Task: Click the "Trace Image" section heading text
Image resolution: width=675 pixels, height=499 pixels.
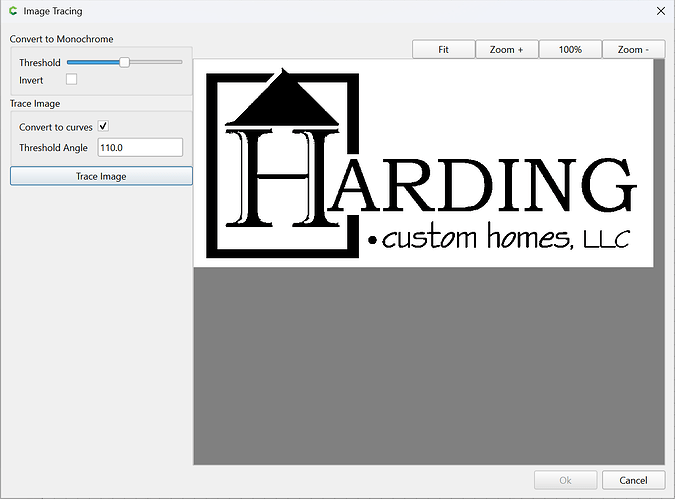Action: click(35, 103)
